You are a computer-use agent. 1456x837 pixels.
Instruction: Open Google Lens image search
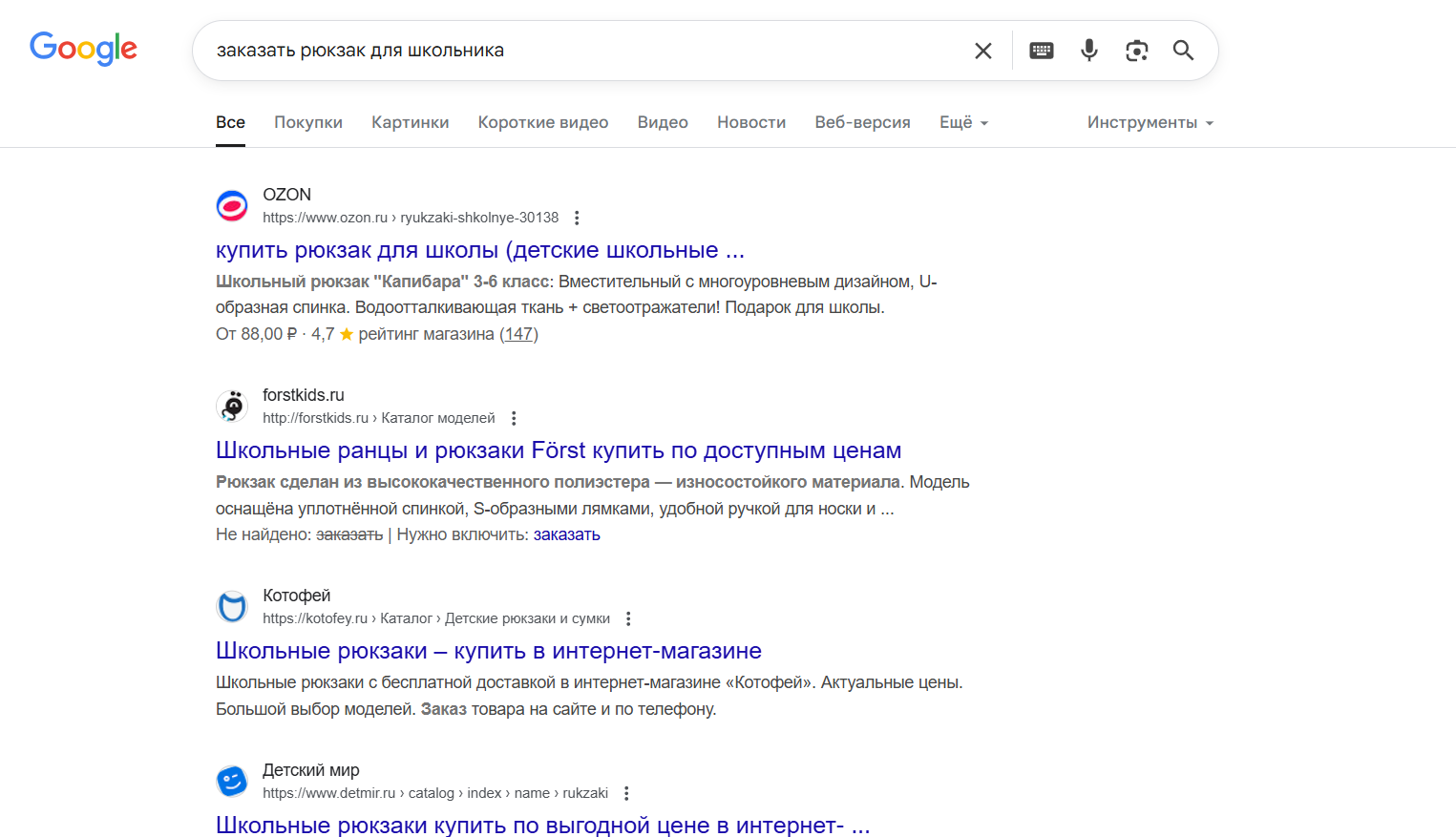(1136, 50)
